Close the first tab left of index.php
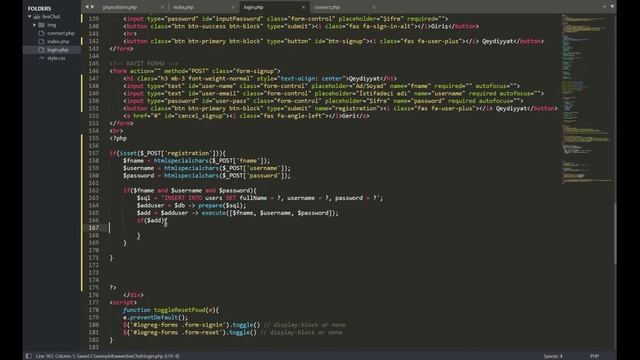The image size is (640, 360). pyautogui.click(x=162, y=7)
